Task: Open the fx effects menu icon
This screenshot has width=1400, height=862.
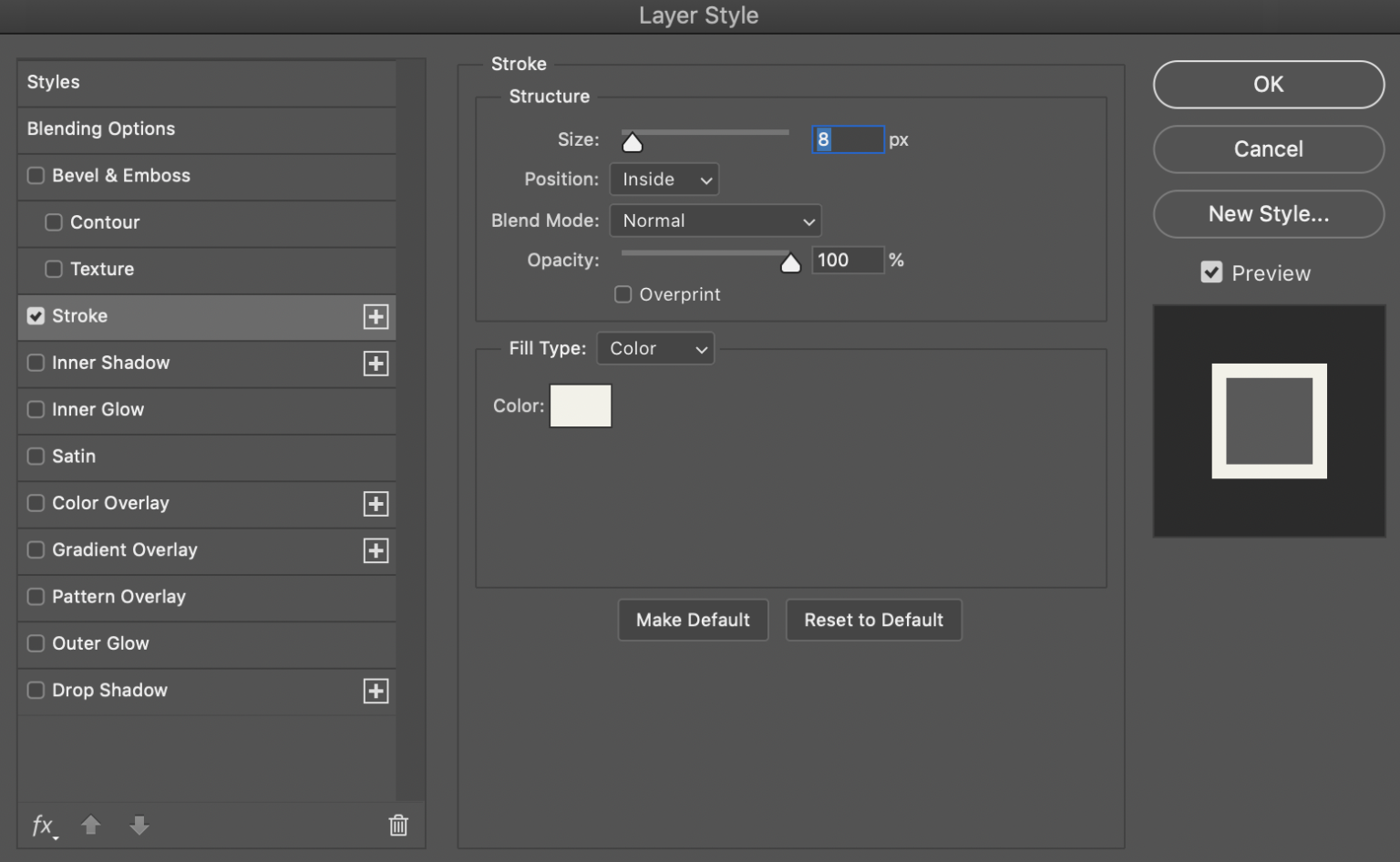Action: 44,826
